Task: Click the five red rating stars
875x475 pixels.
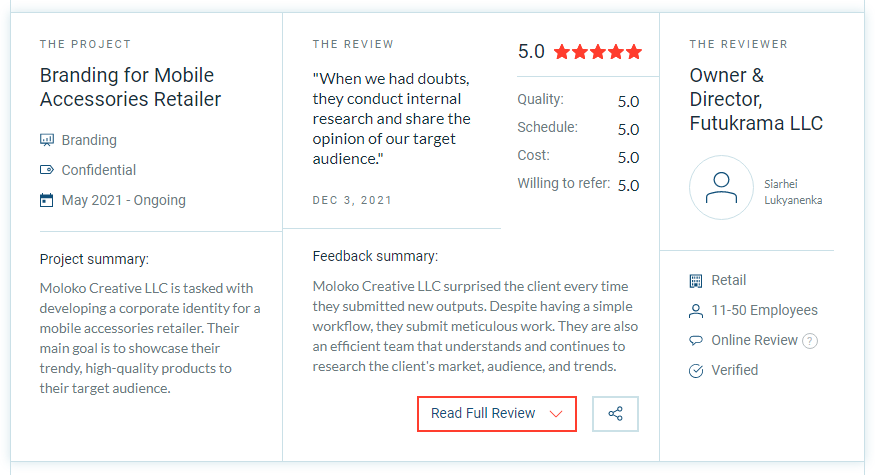Action: coord(597,52)
